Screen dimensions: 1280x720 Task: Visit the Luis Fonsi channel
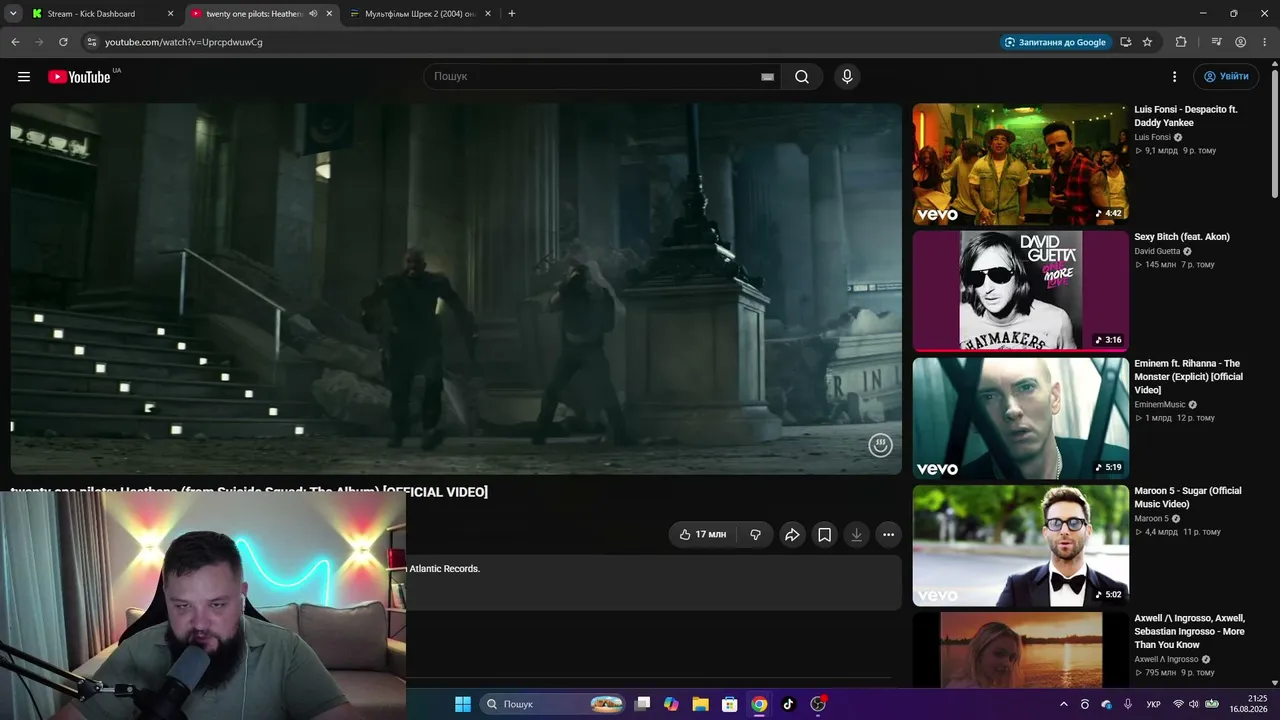1152,137
